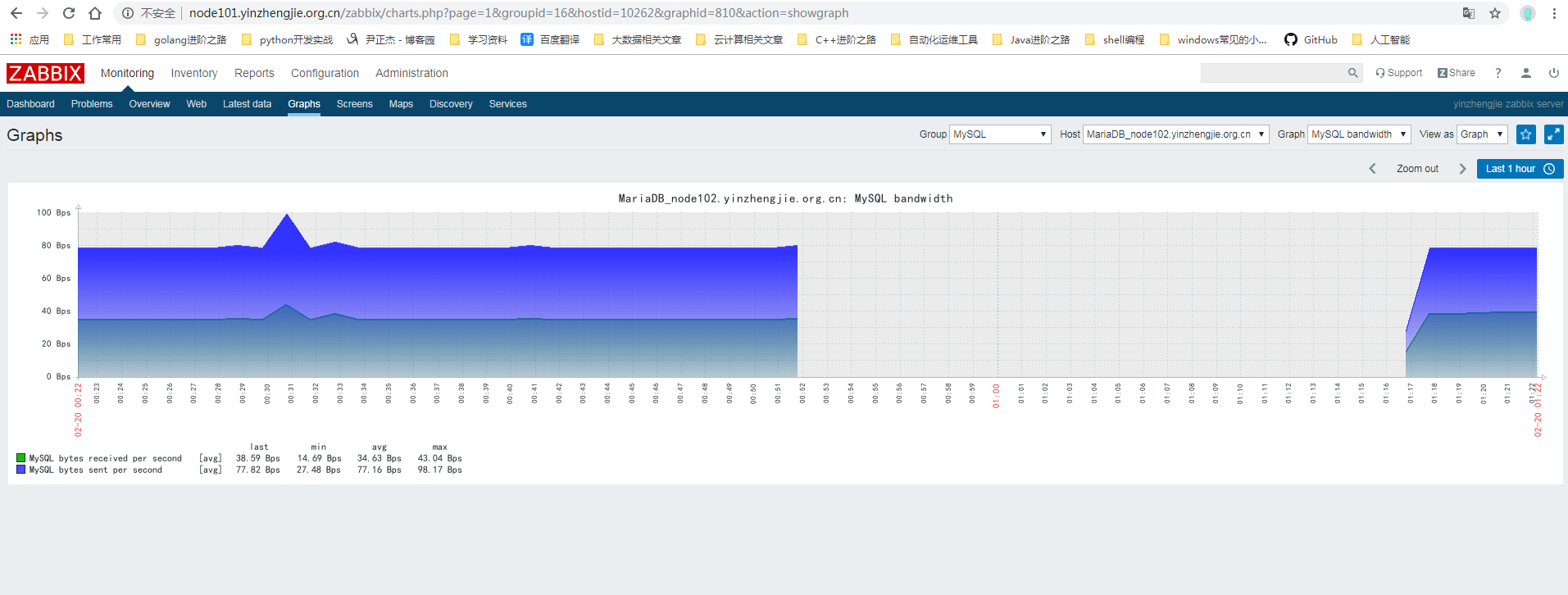Open Zabbix help question mark
Screen dimensions: 1568x595
tap(1498, 73)
